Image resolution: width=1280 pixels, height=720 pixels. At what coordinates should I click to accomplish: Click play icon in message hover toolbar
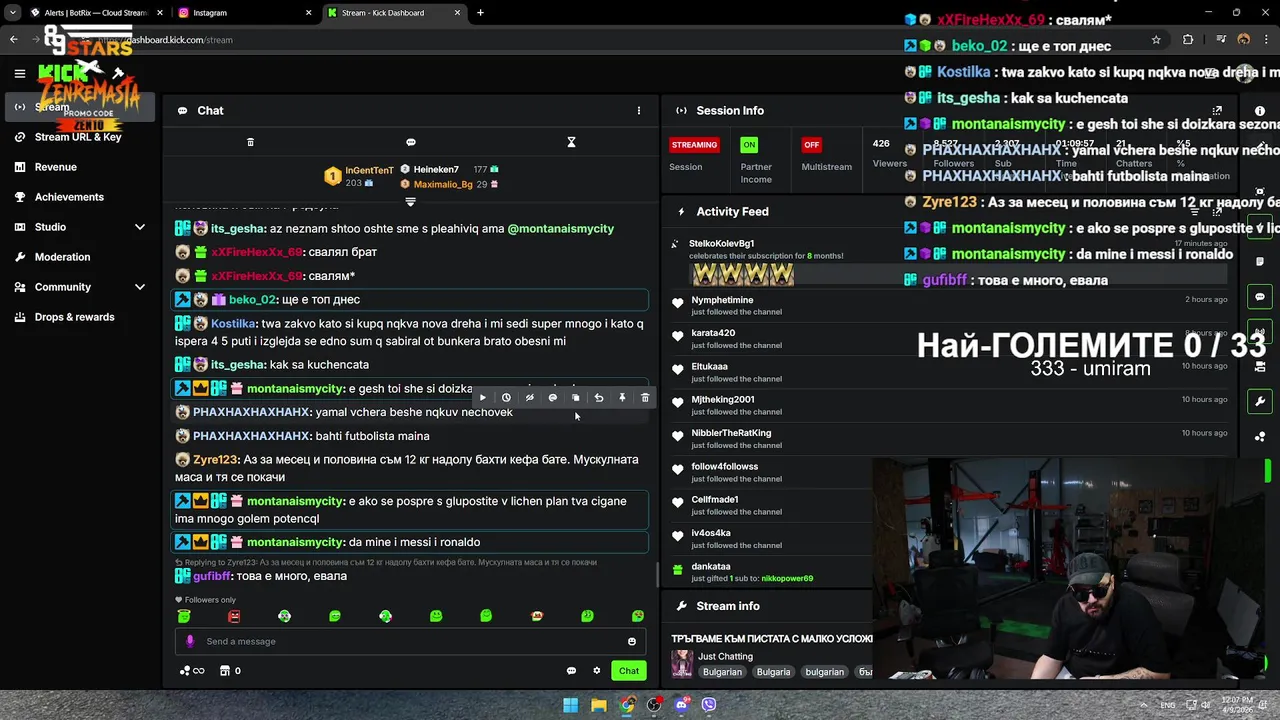[482, 398]
